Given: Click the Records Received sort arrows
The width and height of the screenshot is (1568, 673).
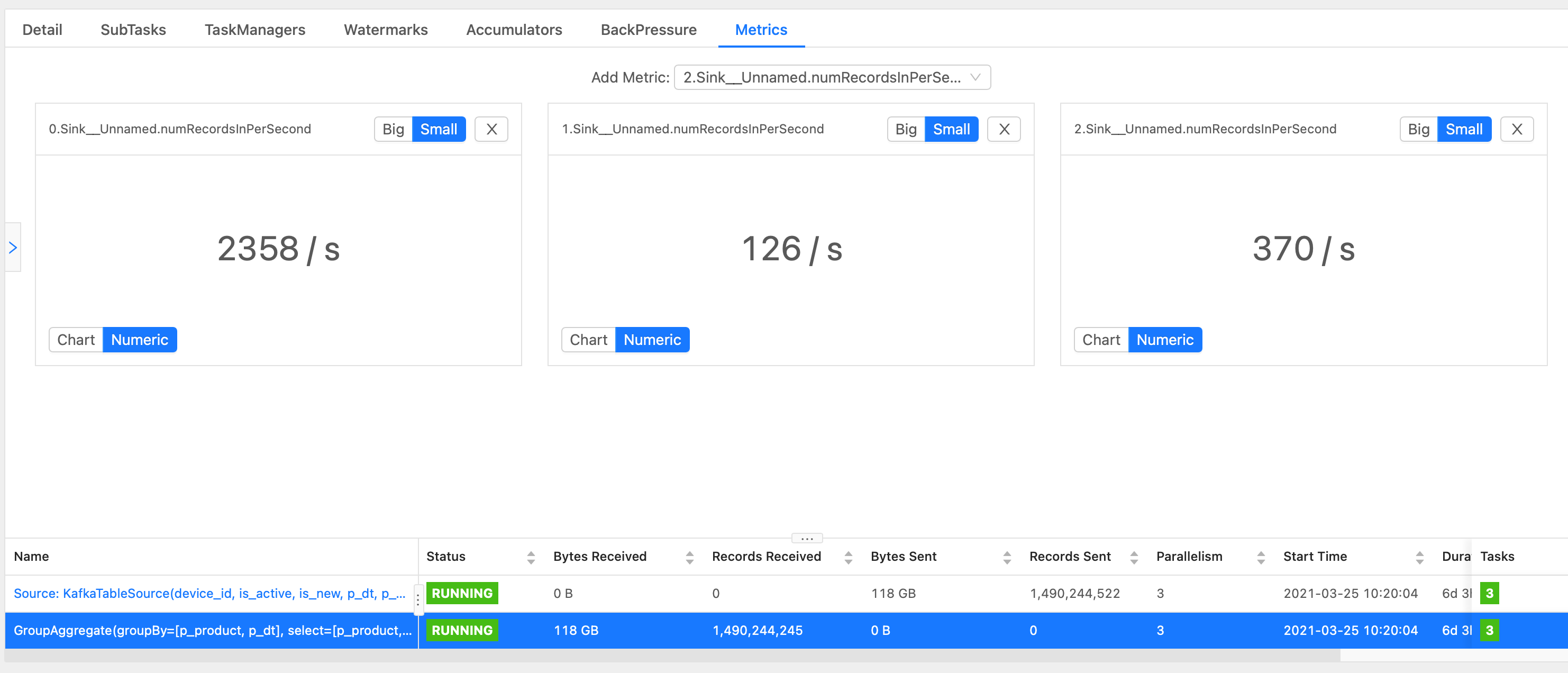Looking at the screenshot, I should [x=848, y=557].
